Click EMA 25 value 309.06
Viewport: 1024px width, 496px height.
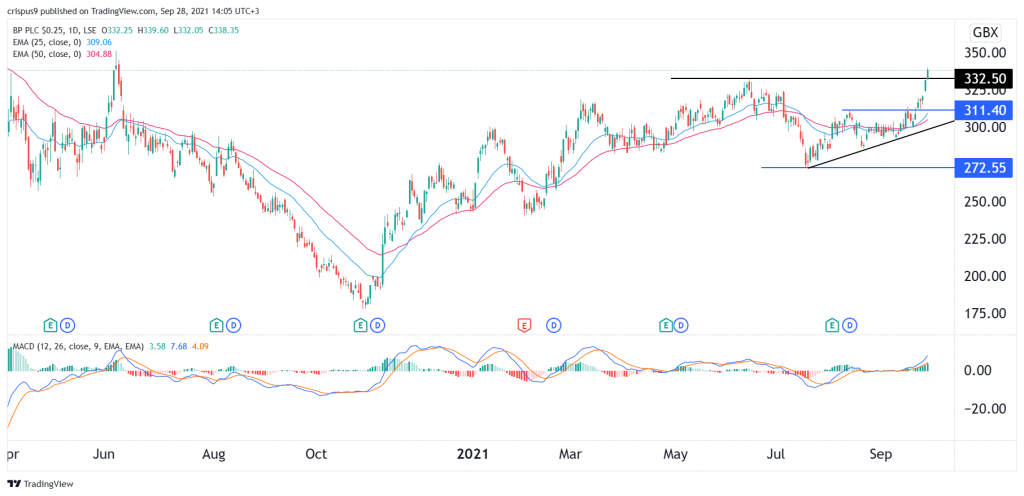pos(100,42)
